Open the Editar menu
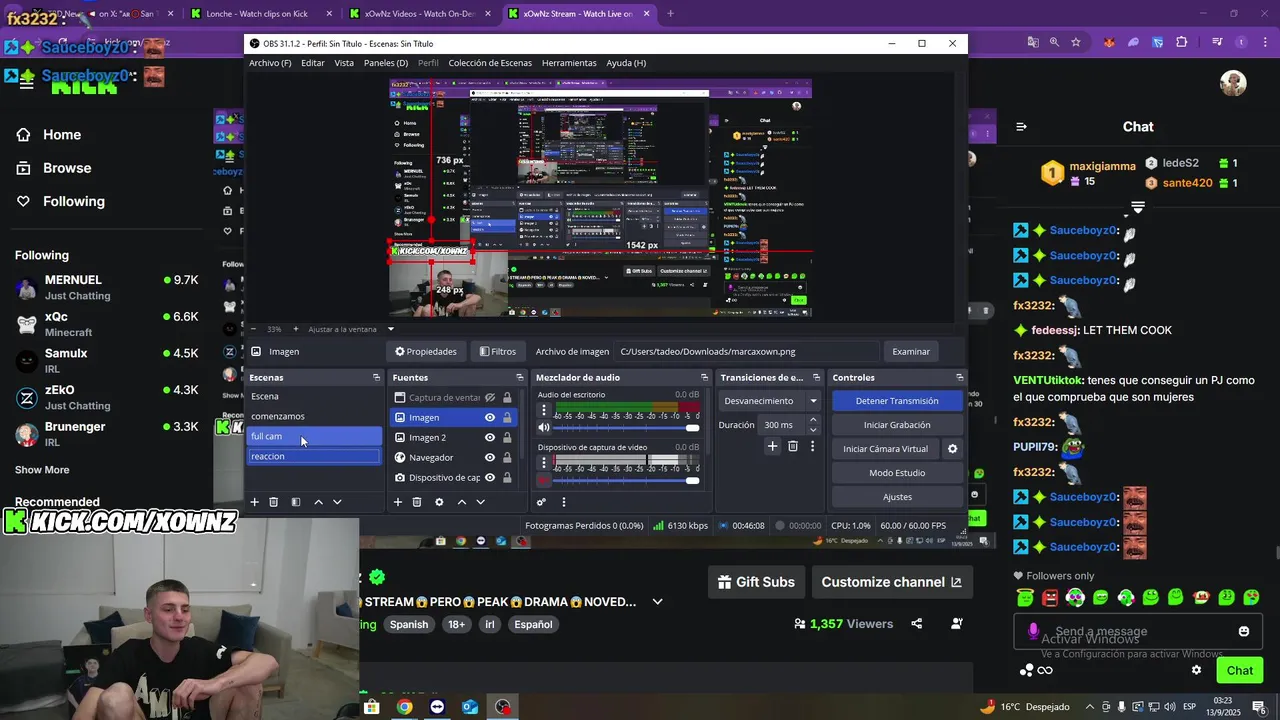The image size is (1280, 720). [x=313, y=63]
